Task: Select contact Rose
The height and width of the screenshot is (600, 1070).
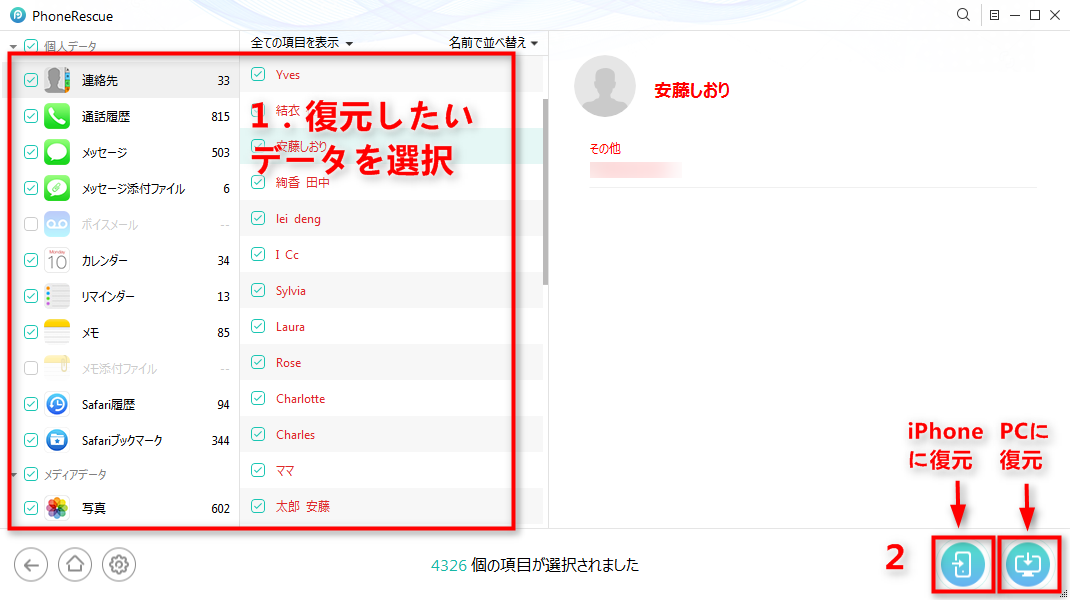Action: pos(288,362)
